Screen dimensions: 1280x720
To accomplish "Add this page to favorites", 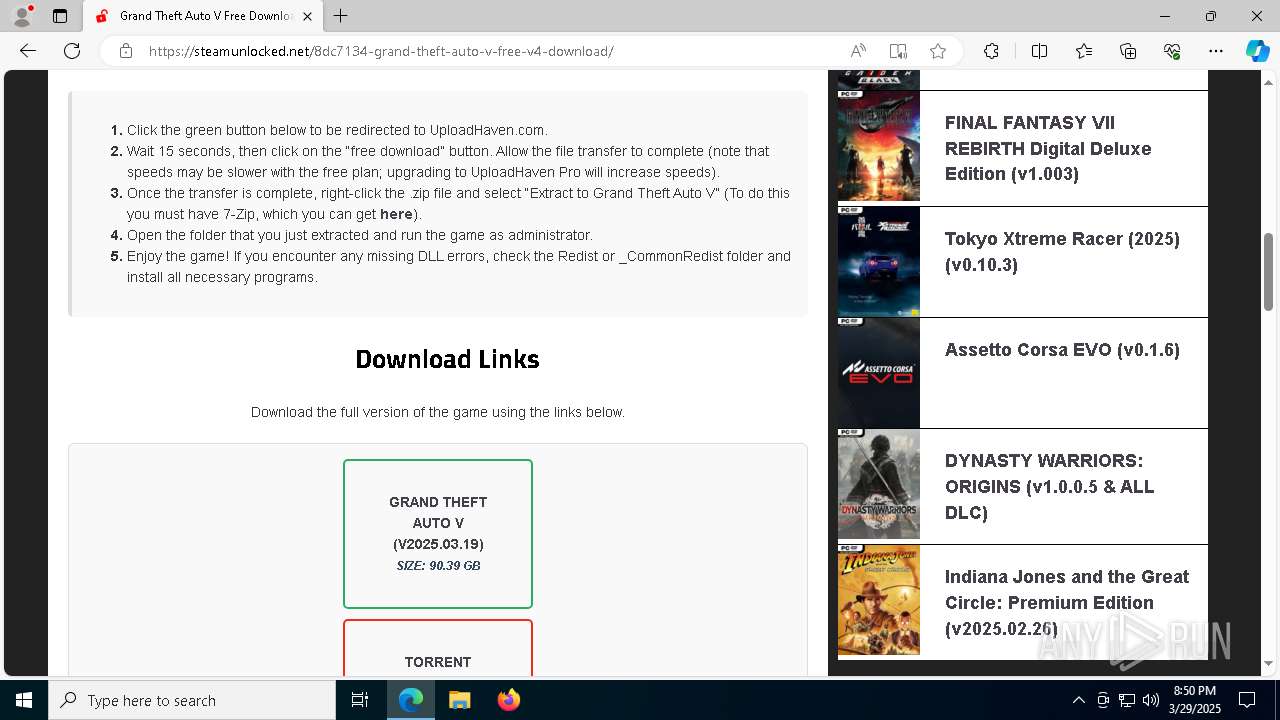I will [938, 51].
